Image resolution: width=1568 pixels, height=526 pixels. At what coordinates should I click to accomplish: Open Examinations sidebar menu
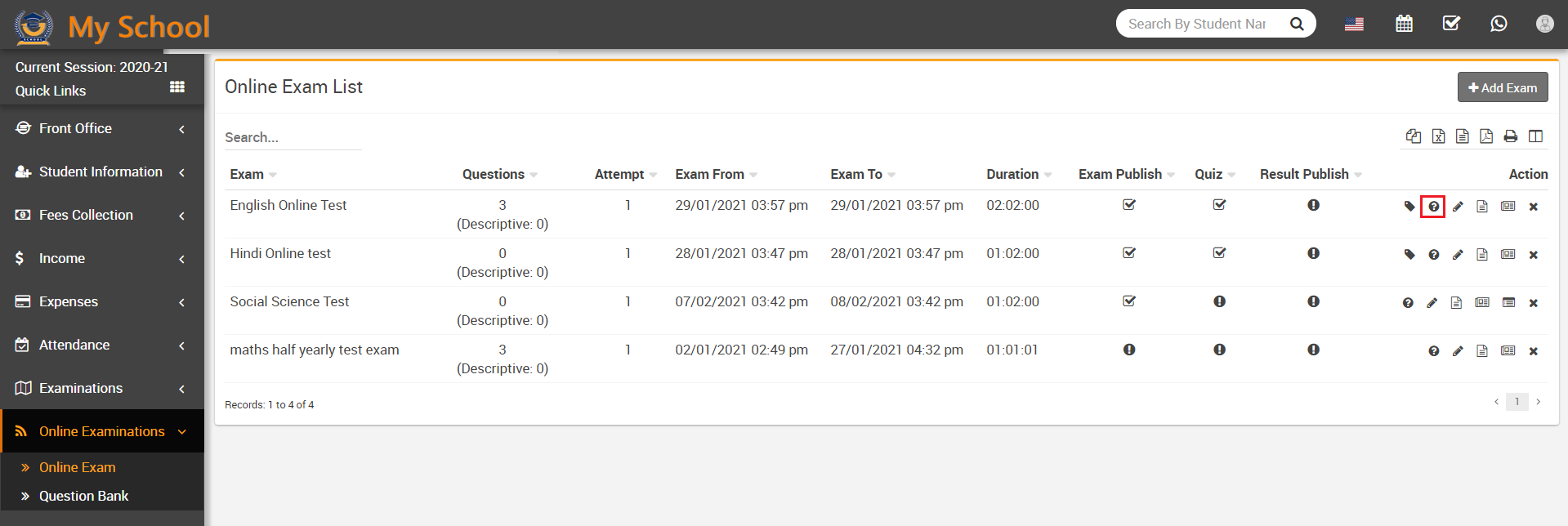[x=102, y=389]
